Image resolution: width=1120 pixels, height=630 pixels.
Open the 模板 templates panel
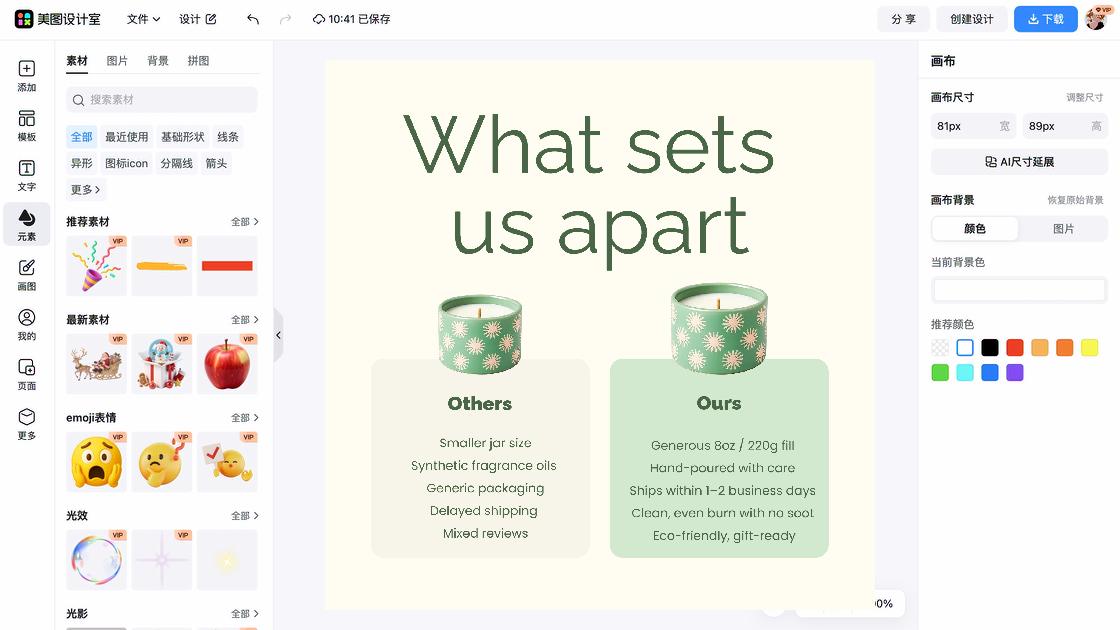pos(26,126)
